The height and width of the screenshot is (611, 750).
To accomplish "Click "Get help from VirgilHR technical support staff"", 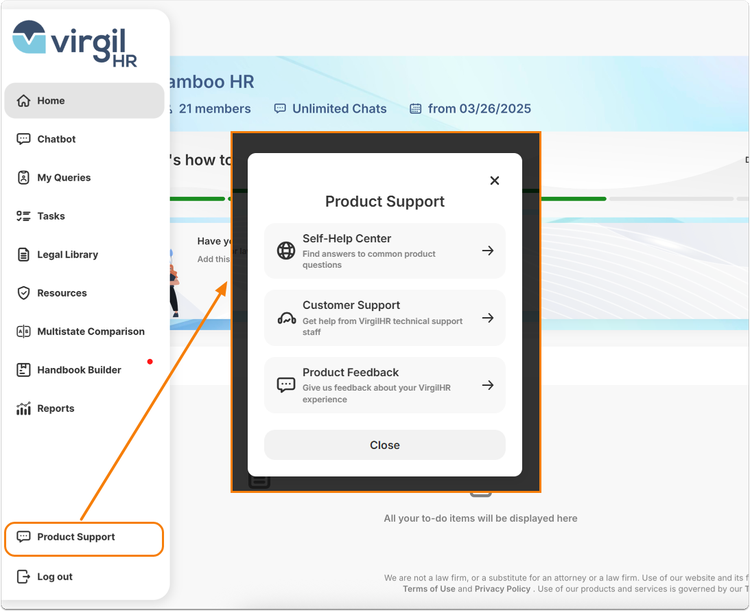I will pos(382,326).
